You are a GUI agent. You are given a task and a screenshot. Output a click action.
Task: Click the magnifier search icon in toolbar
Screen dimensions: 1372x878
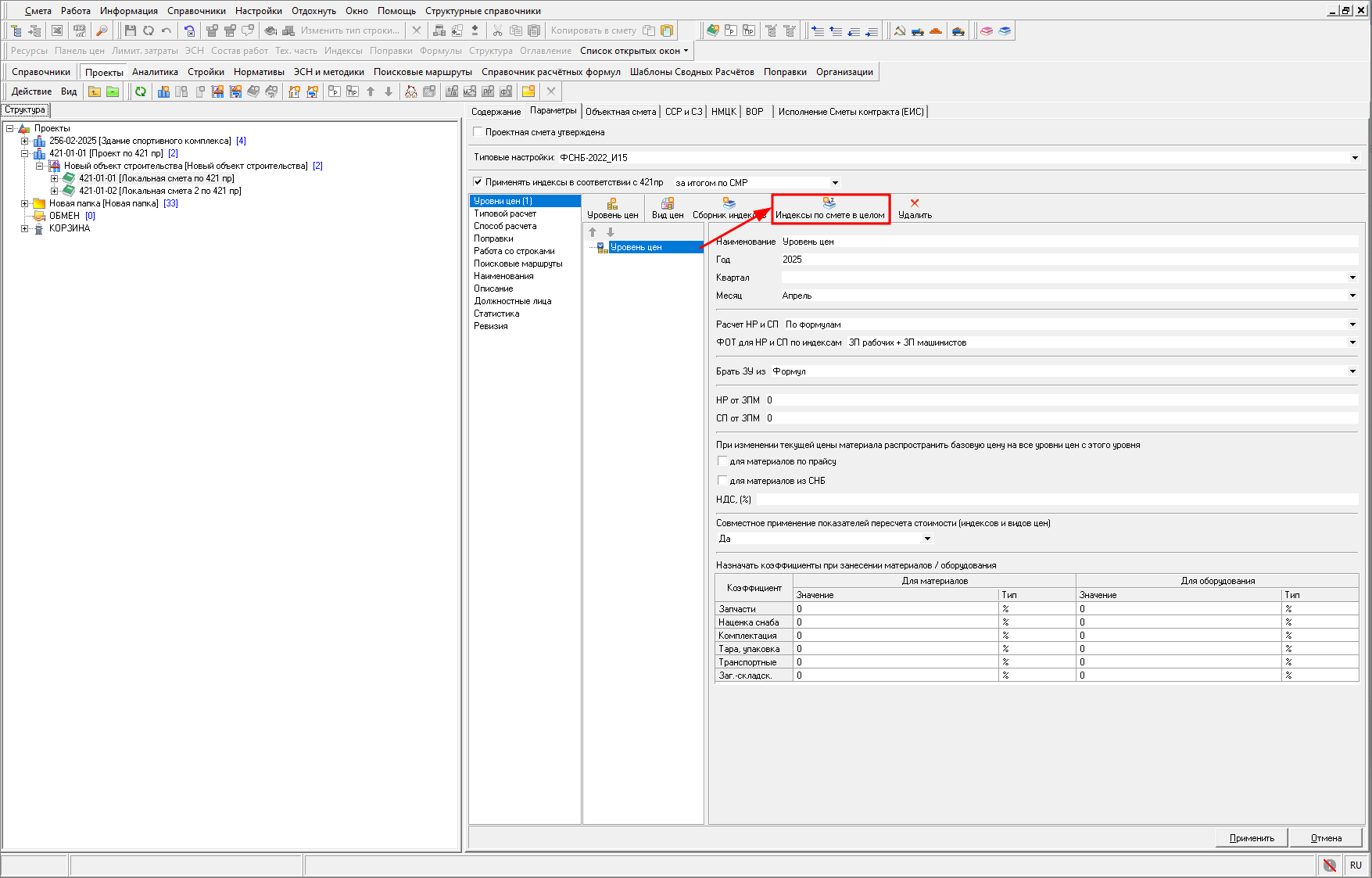102,30
